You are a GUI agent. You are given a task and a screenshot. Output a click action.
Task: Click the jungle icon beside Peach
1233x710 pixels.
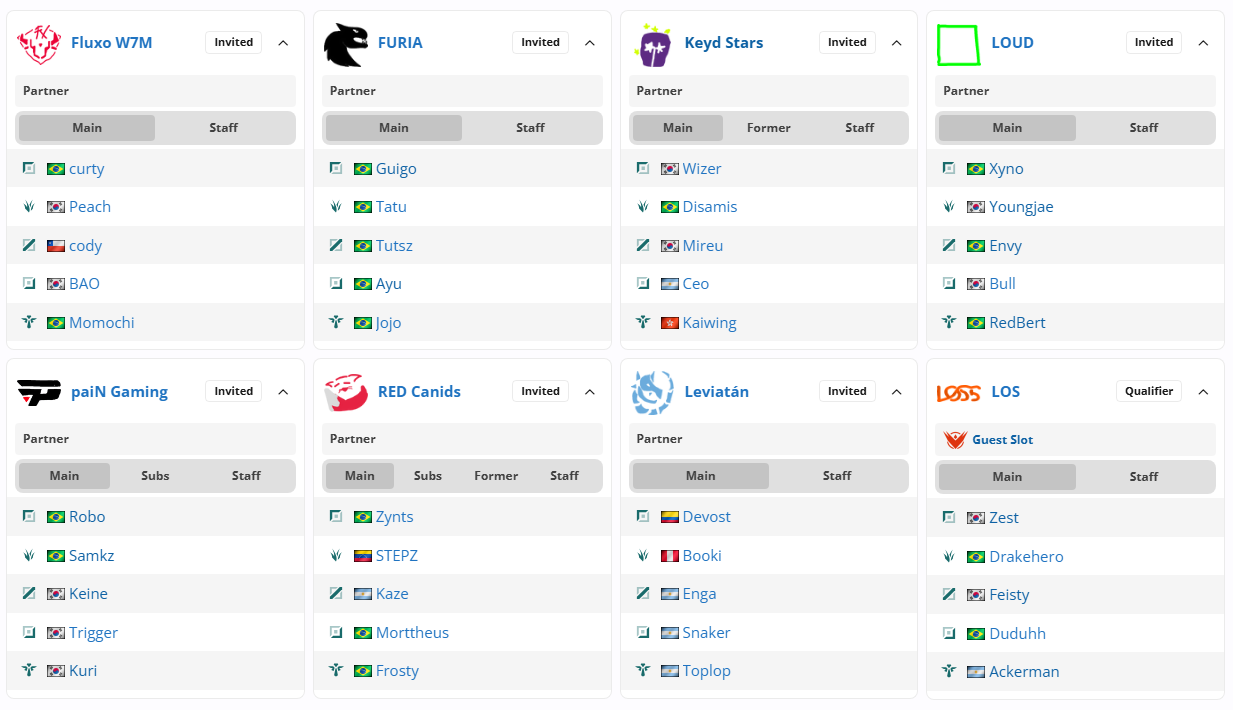[x=29, y=207]
